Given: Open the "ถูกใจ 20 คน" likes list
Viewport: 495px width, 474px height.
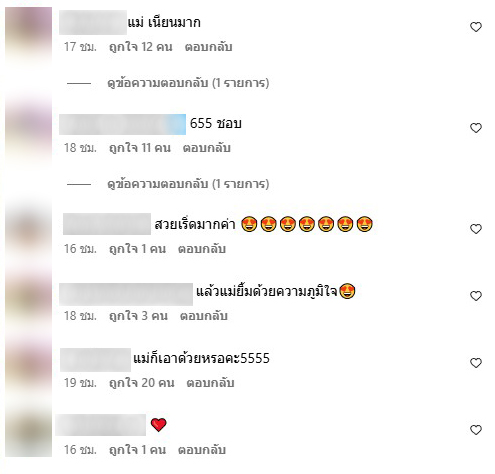Looking at the screenshot, I should (142, 383).
